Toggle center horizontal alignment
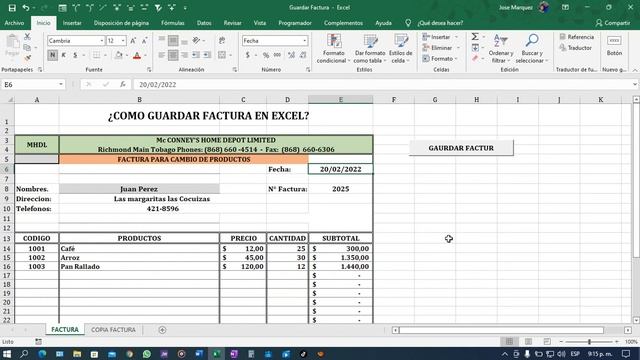Screen dimensions: 640x360 click(x=173, y=55)
